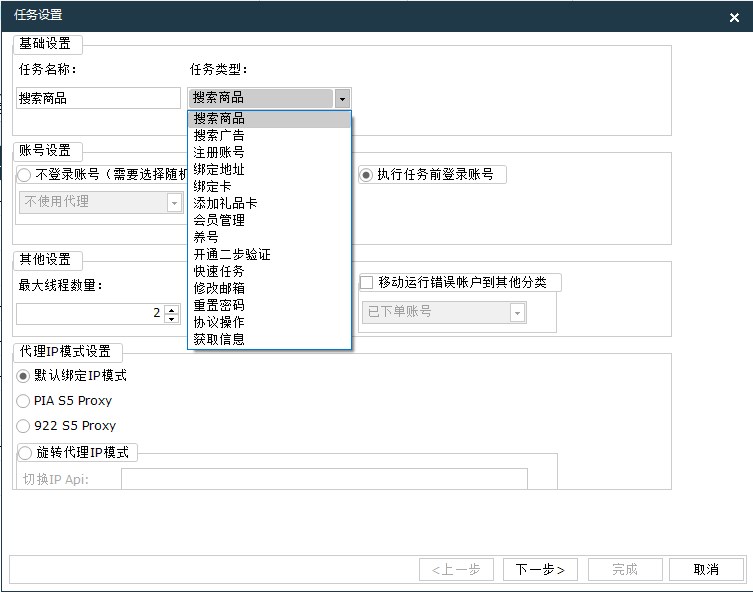The width and height of the screenshot is (753, 592).
Task: Choose 会员管理 from the list
Action: pos(269,220)
